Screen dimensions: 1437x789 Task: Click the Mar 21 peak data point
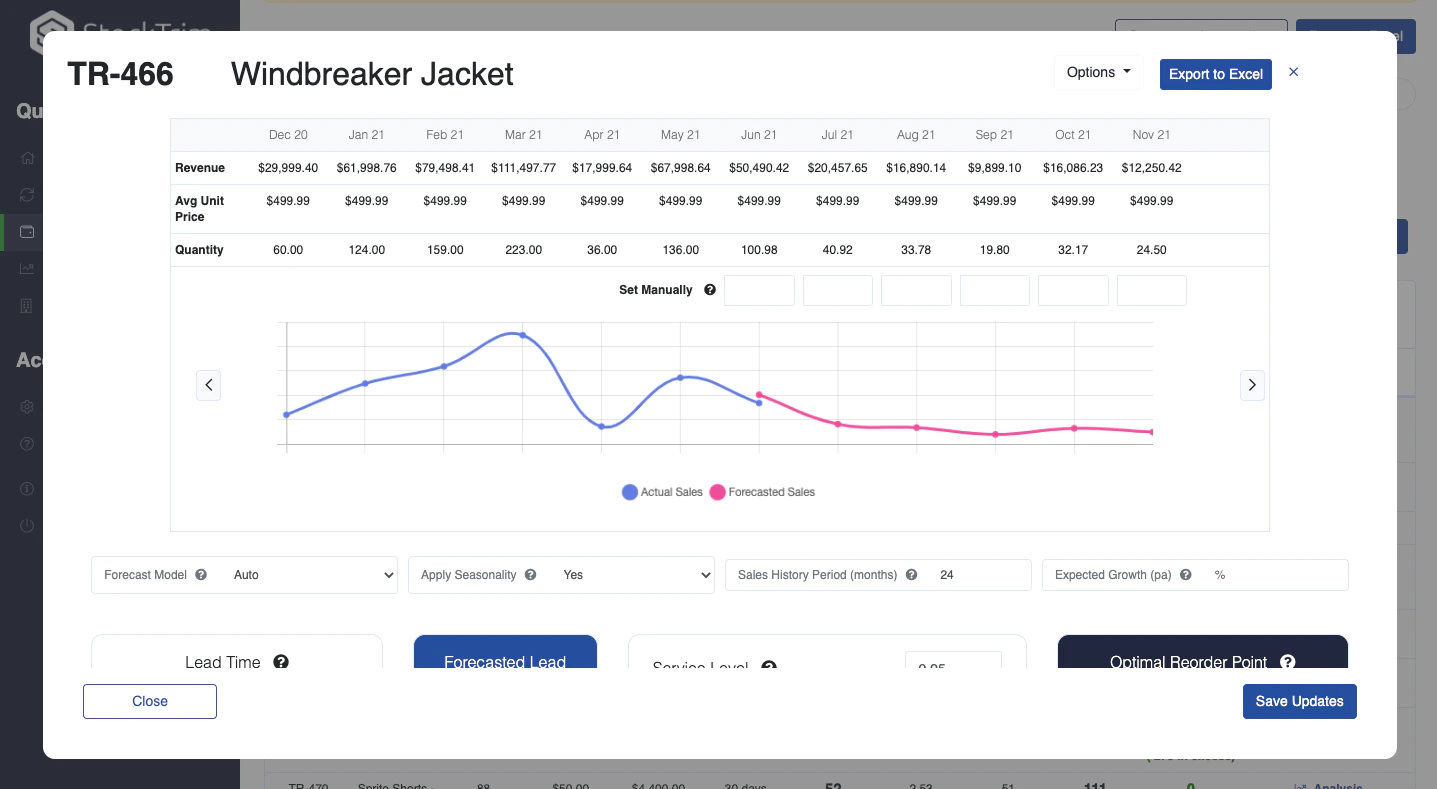coord(523,335)
